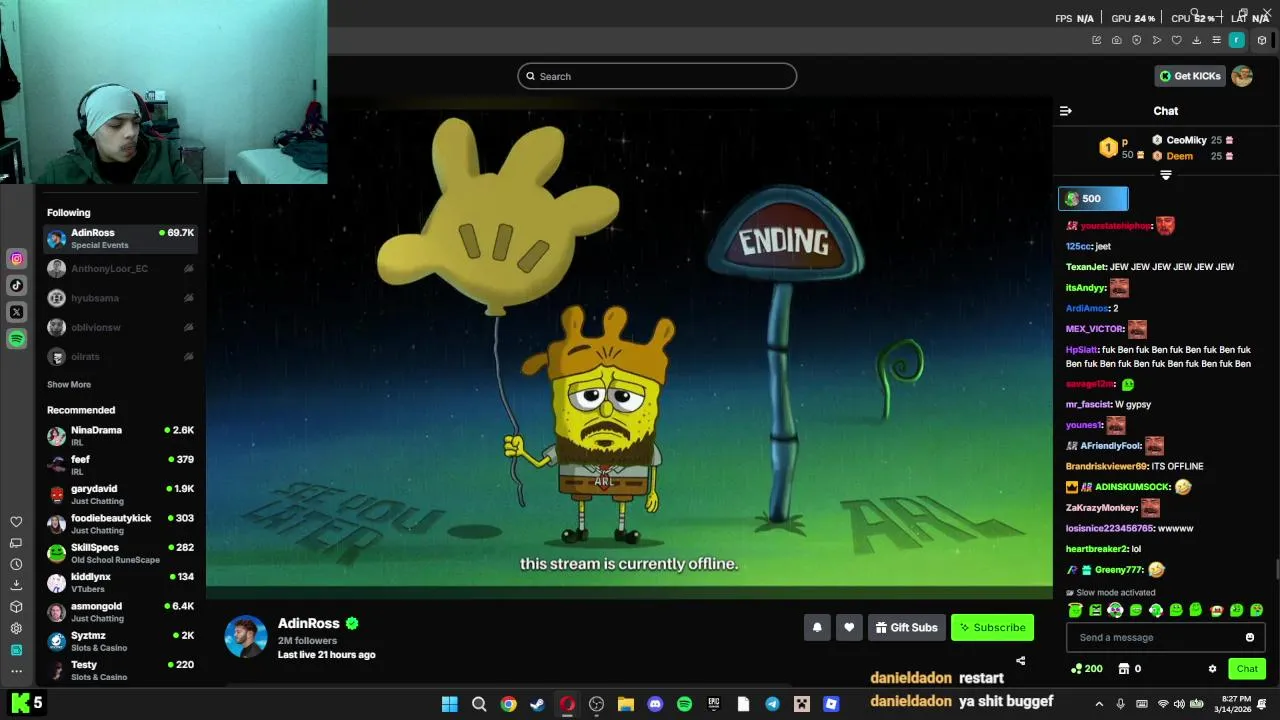Open downloads icon in left sidebar
This screenshot has height=720, width=1280.
[16, 585]
